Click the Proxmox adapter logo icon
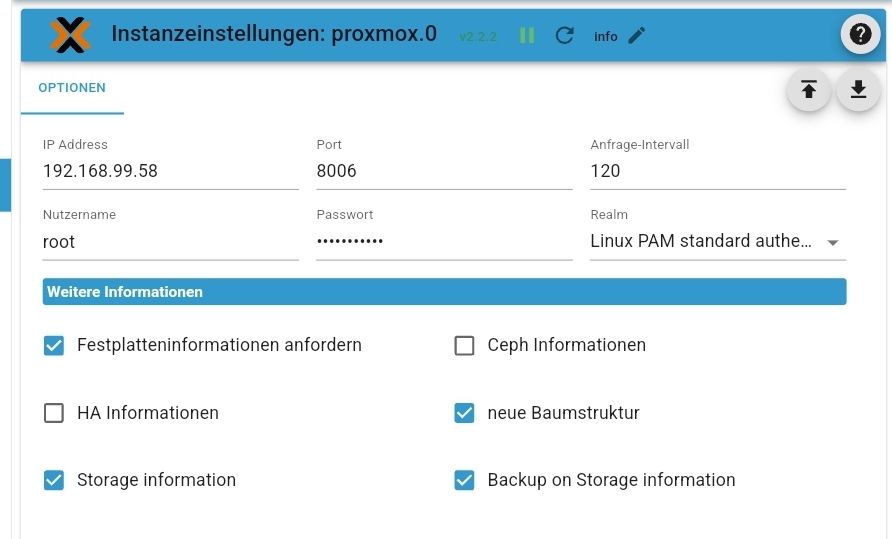 point(70,35)
